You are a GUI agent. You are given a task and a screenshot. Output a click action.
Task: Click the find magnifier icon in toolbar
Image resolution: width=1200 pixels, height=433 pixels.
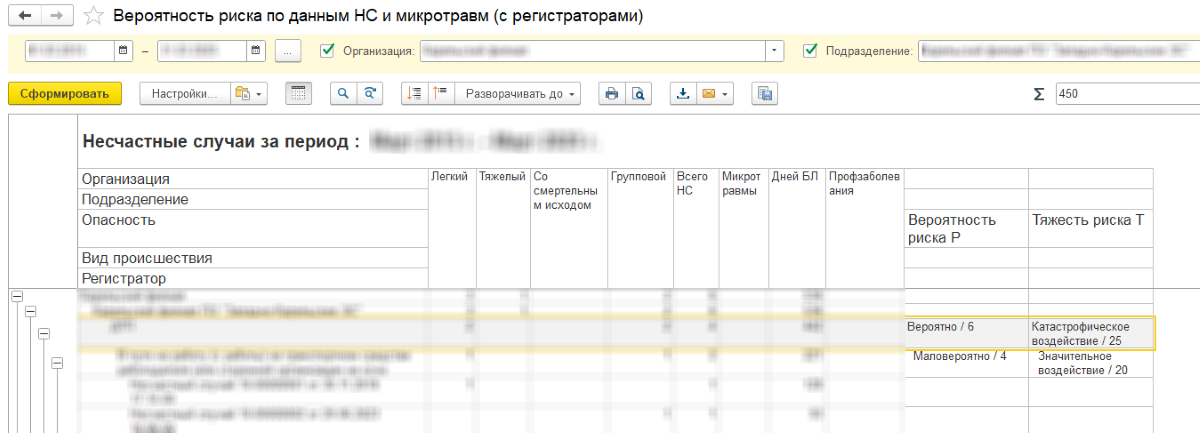pos(344,94)
